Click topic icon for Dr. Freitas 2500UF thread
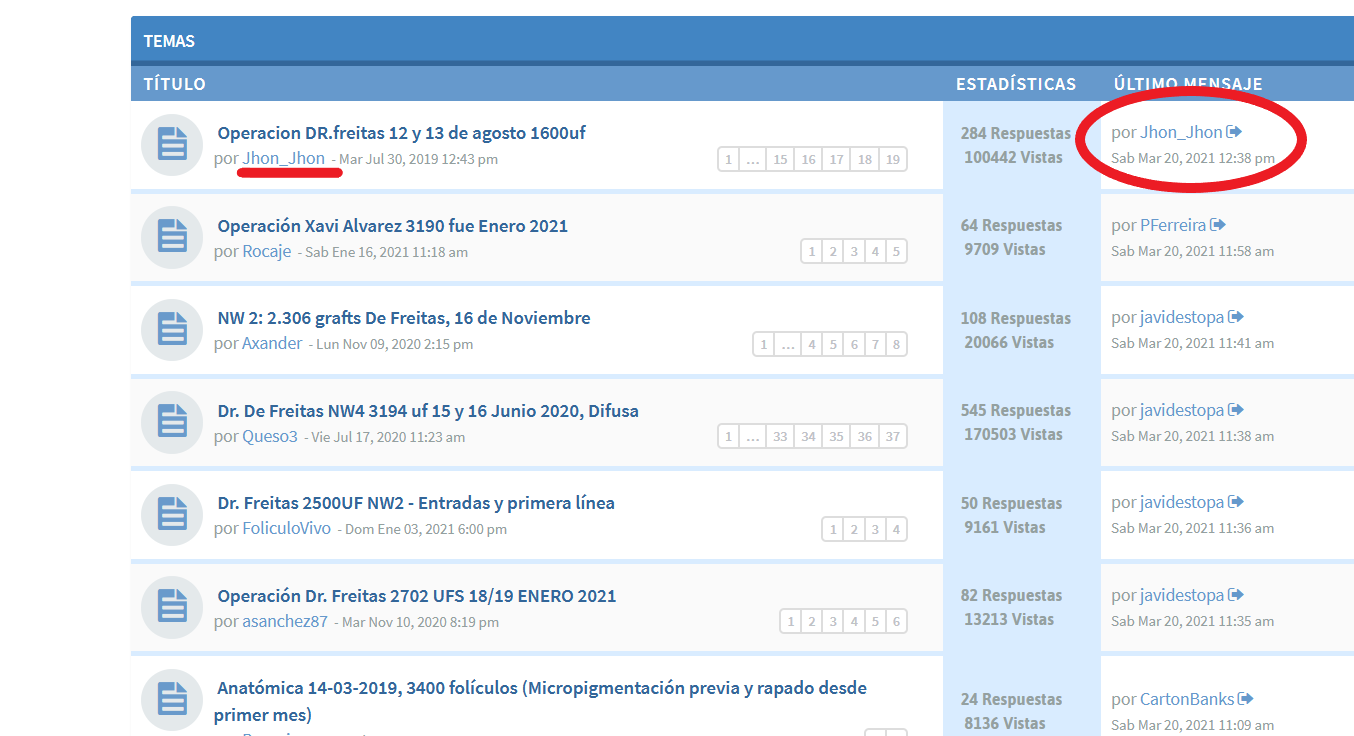The image size is (1354, 736). [x=173, y=515]
